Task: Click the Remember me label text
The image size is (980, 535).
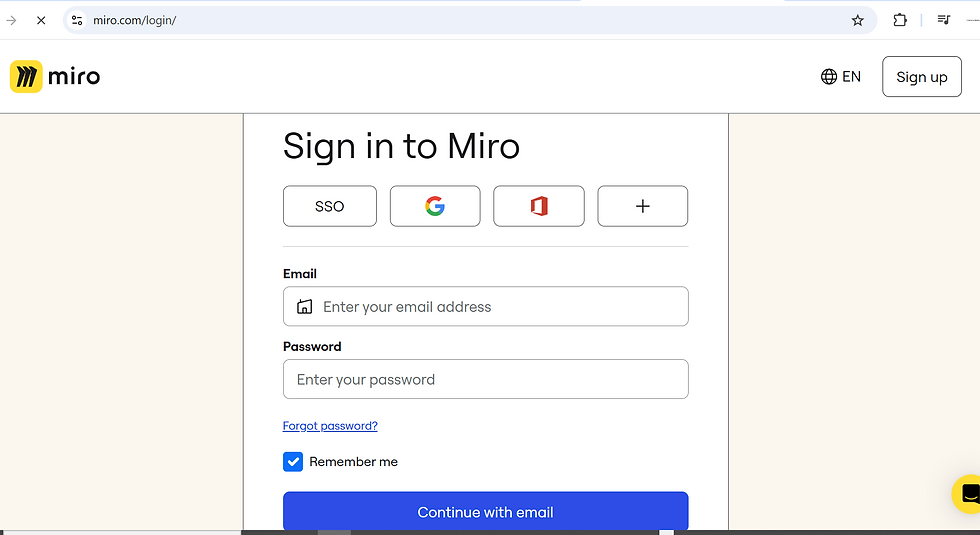Action: click(354, 462)
